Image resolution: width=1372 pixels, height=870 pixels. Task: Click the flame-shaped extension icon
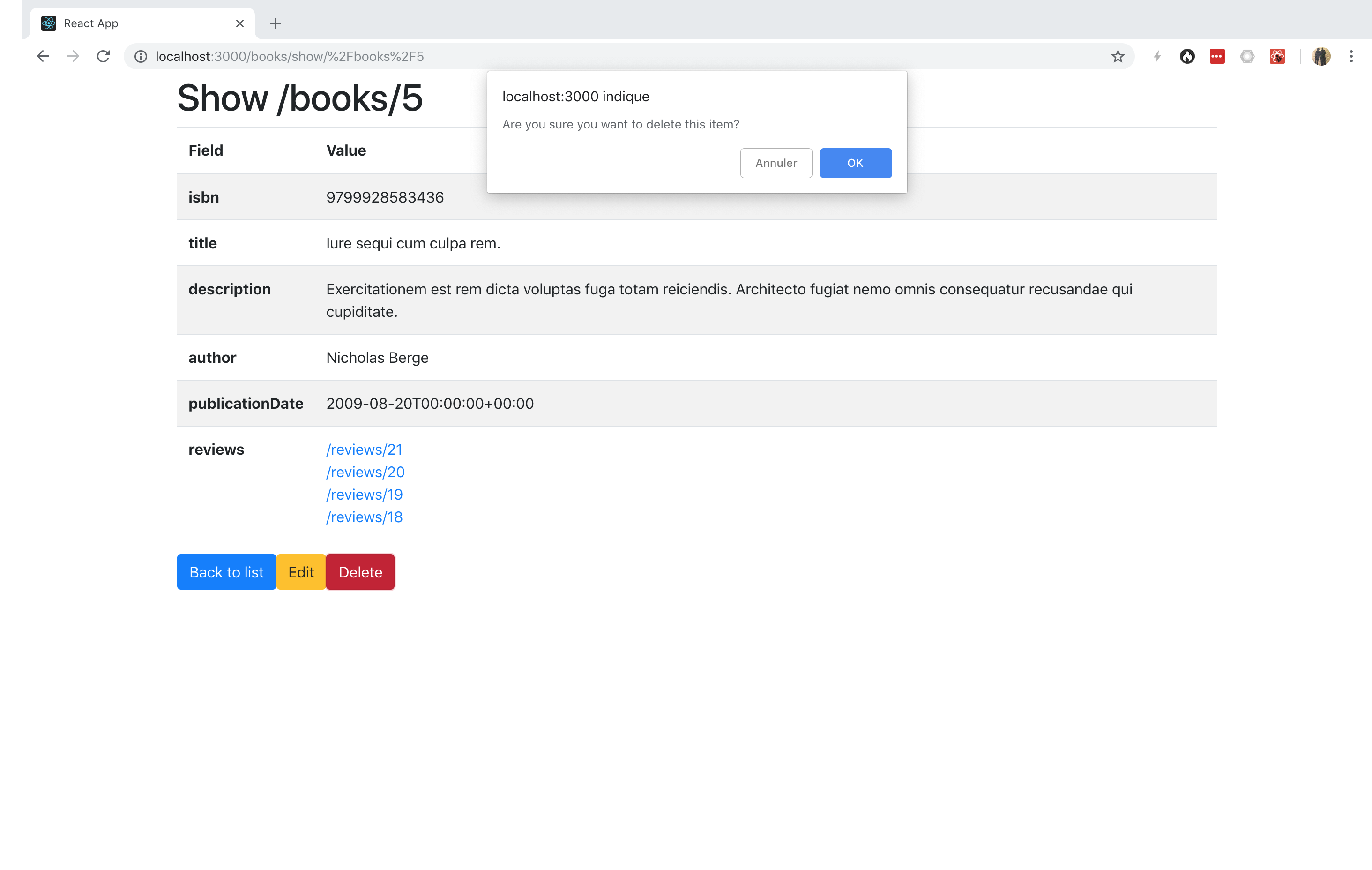[x=1187, y=56]
